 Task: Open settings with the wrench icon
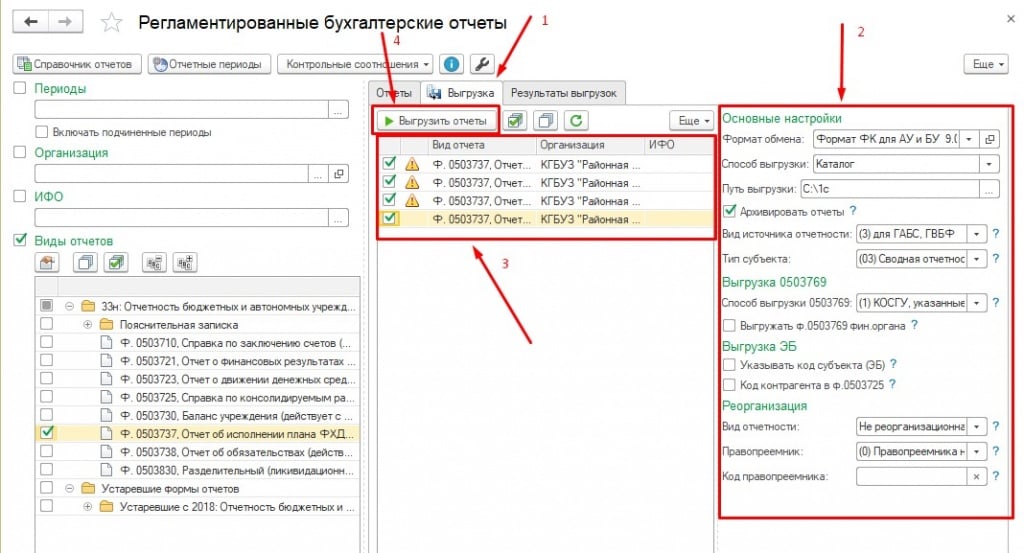[x=481, y=64]
